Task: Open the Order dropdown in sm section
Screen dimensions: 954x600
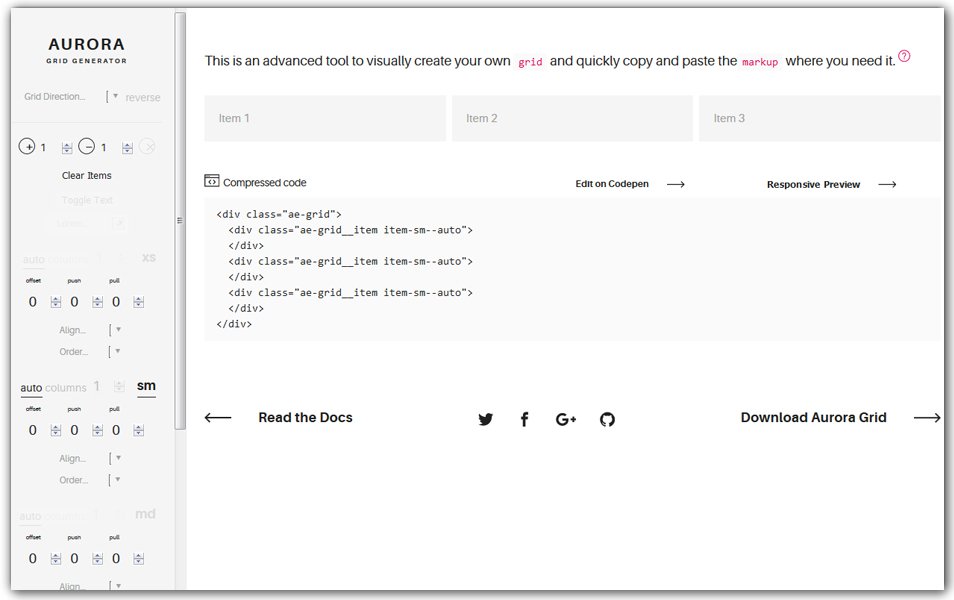Action: [116, 479]
